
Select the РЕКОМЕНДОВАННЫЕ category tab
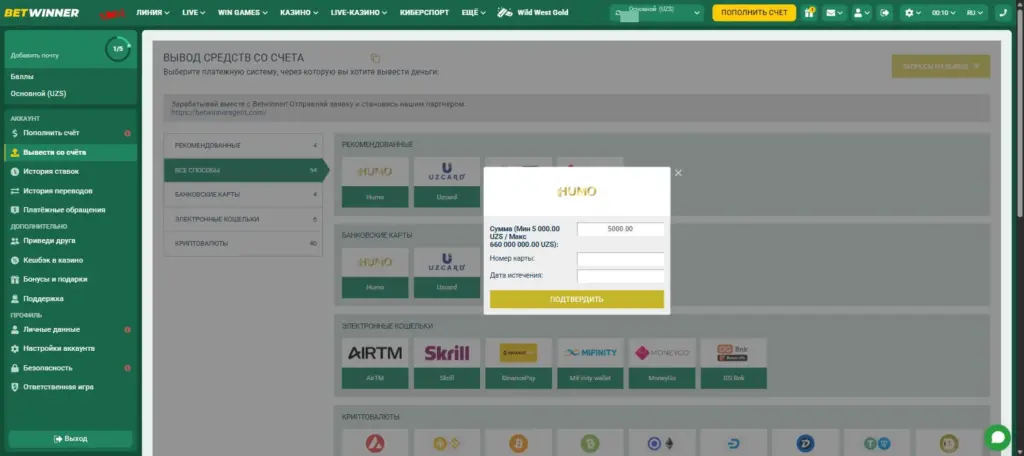pos(243,145)
